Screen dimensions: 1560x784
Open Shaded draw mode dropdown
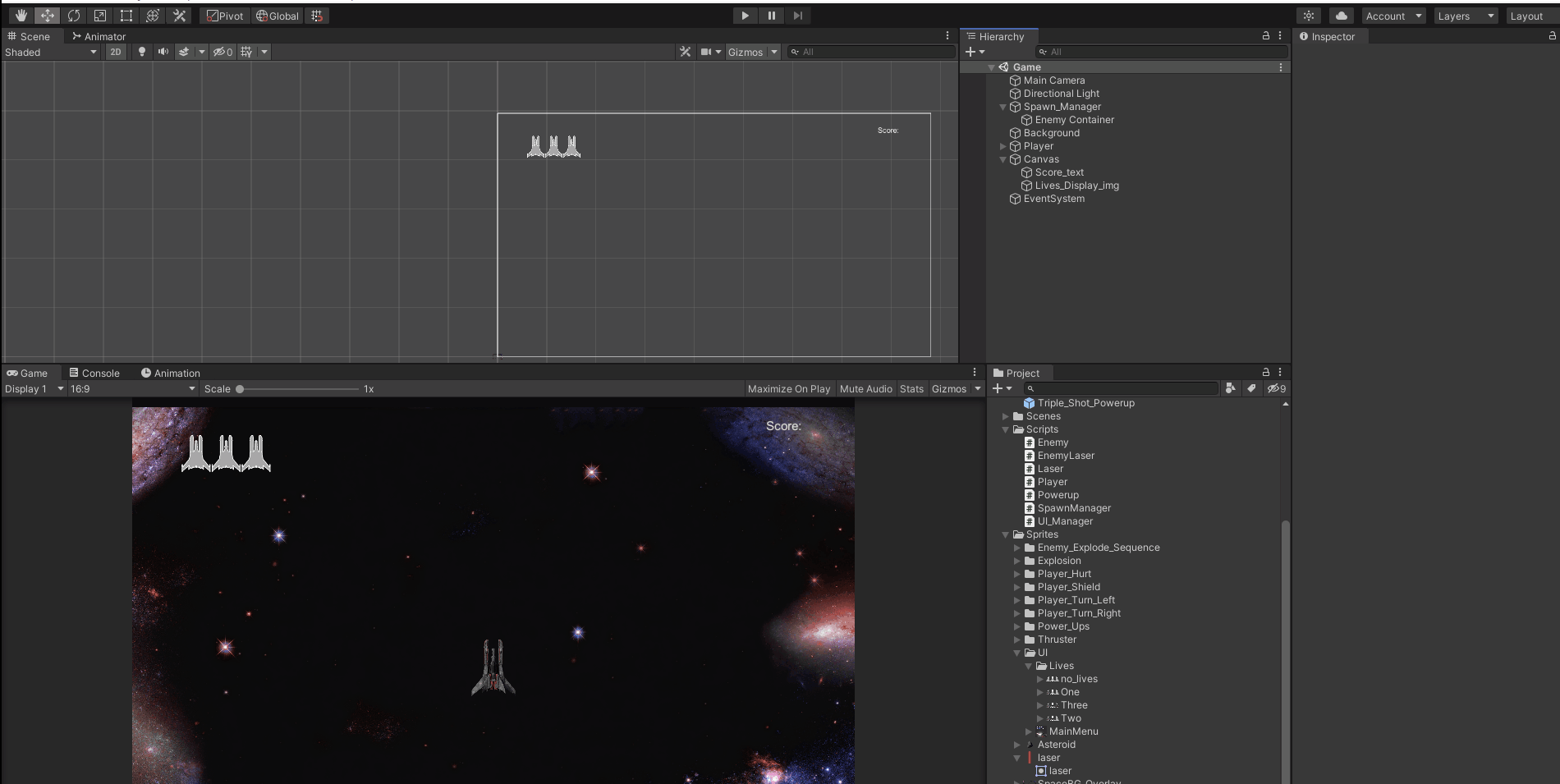(51, 52)
